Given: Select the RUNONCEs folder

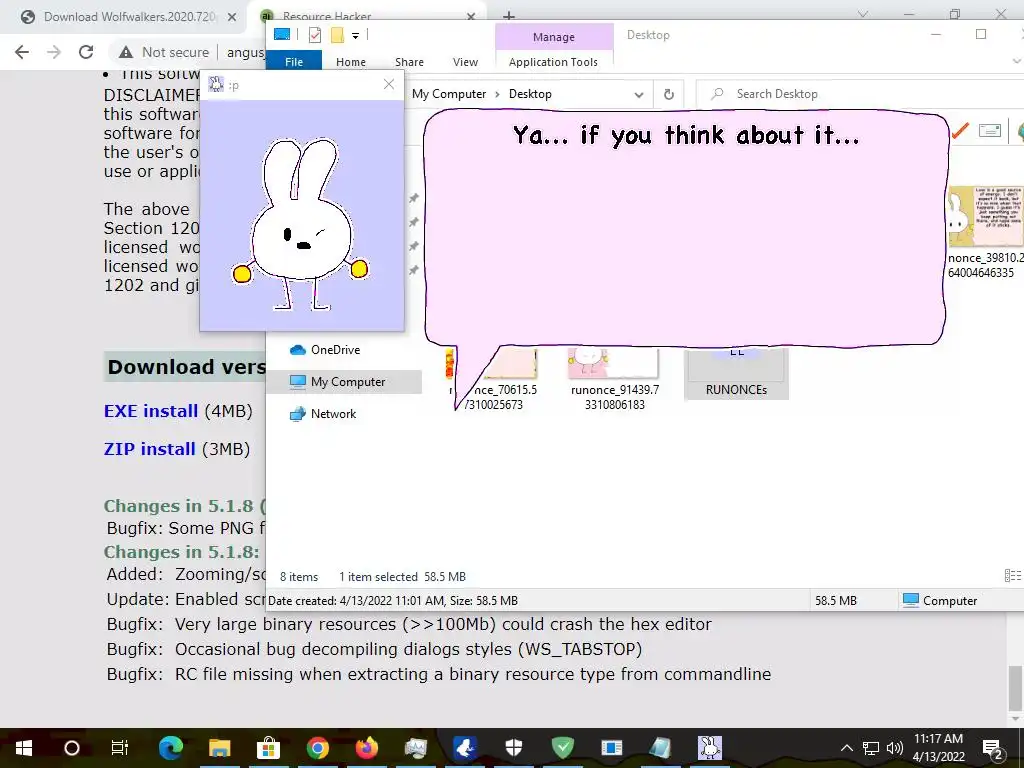Looking at the screenshot, I should coord(736,374).
